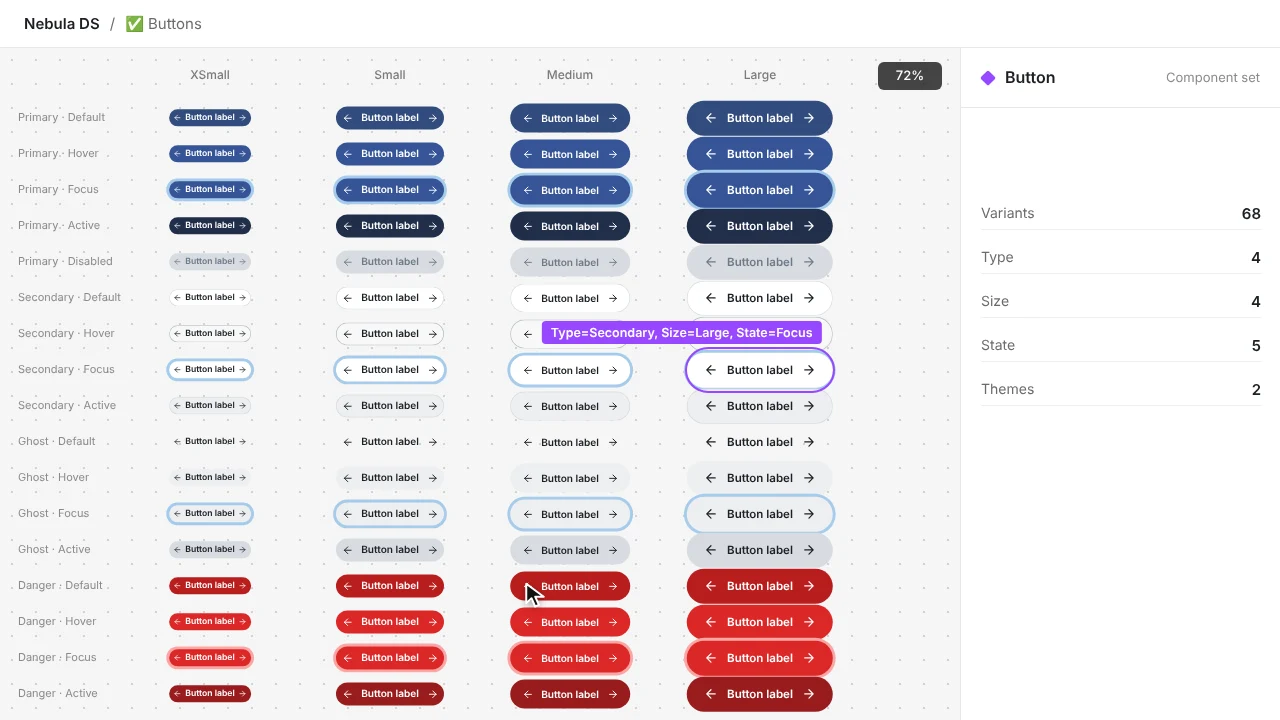The image size is (1280, 720).
Task: Click the Large column header
Action: pyautogui.click(x=760, y=75)
